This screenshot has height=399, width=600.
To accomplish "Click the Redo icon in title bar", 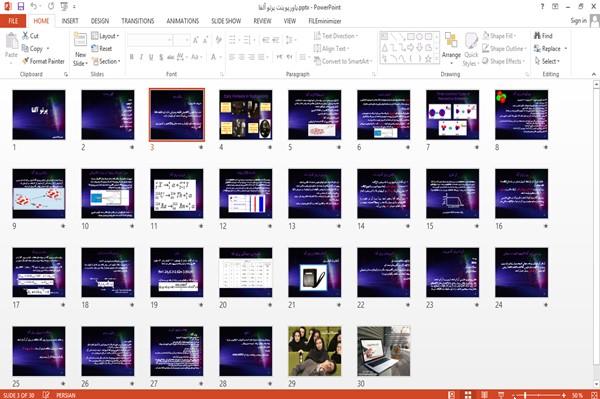I will (x=51, y=7).
